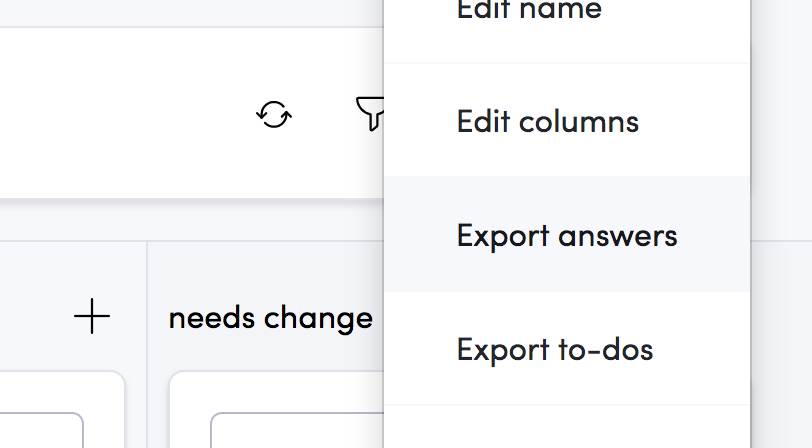Choose Edit columns from menu

[x=567, y=121]
